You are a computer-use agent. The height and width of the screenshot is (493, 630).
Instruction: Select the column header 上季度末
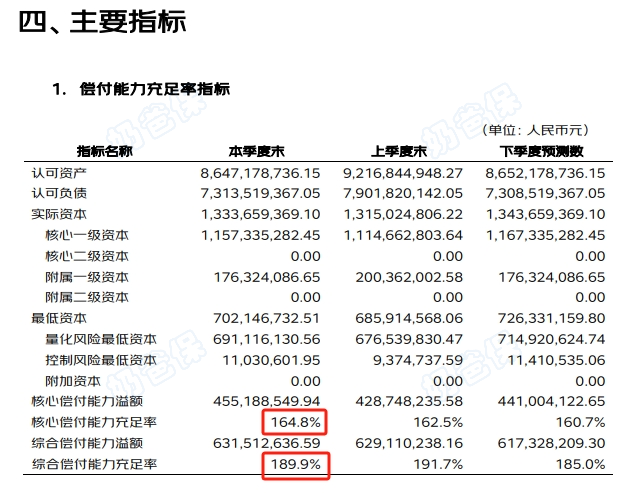pos(399,151)
